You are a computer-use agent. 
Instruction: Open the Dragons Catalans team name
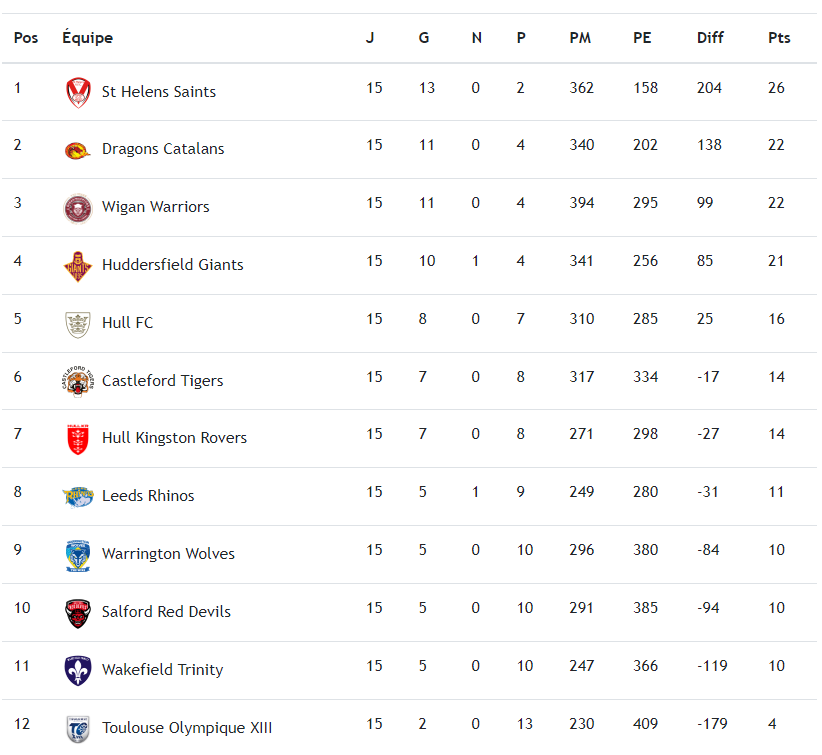tap(163, 149)
